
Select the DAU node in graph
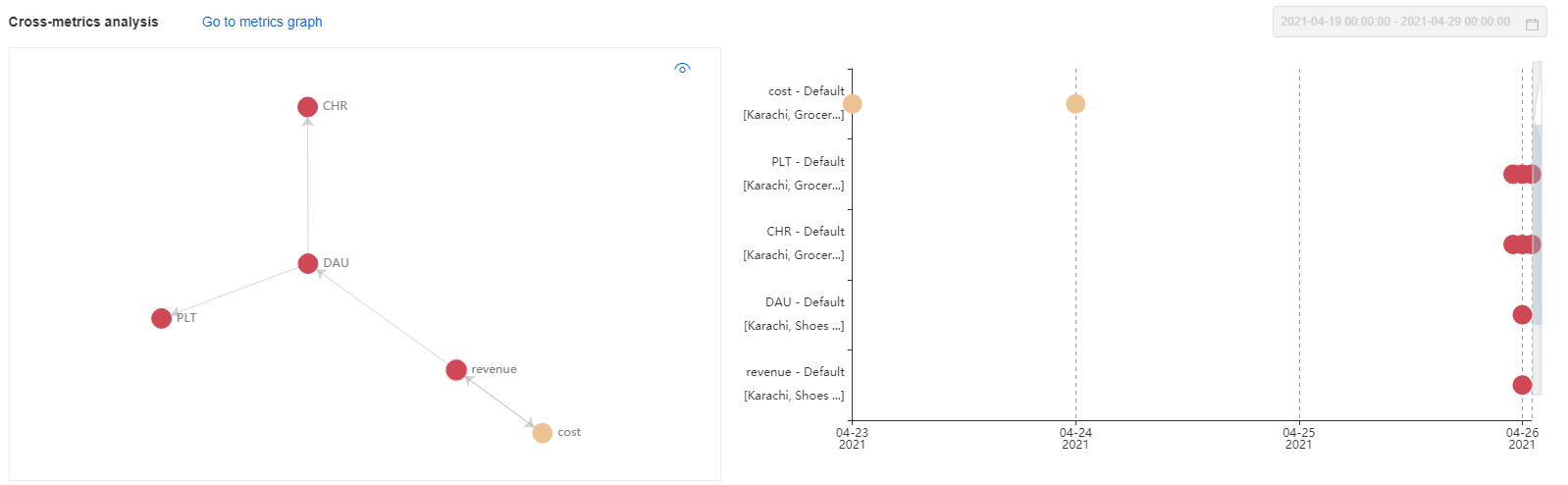click(308, 264)
